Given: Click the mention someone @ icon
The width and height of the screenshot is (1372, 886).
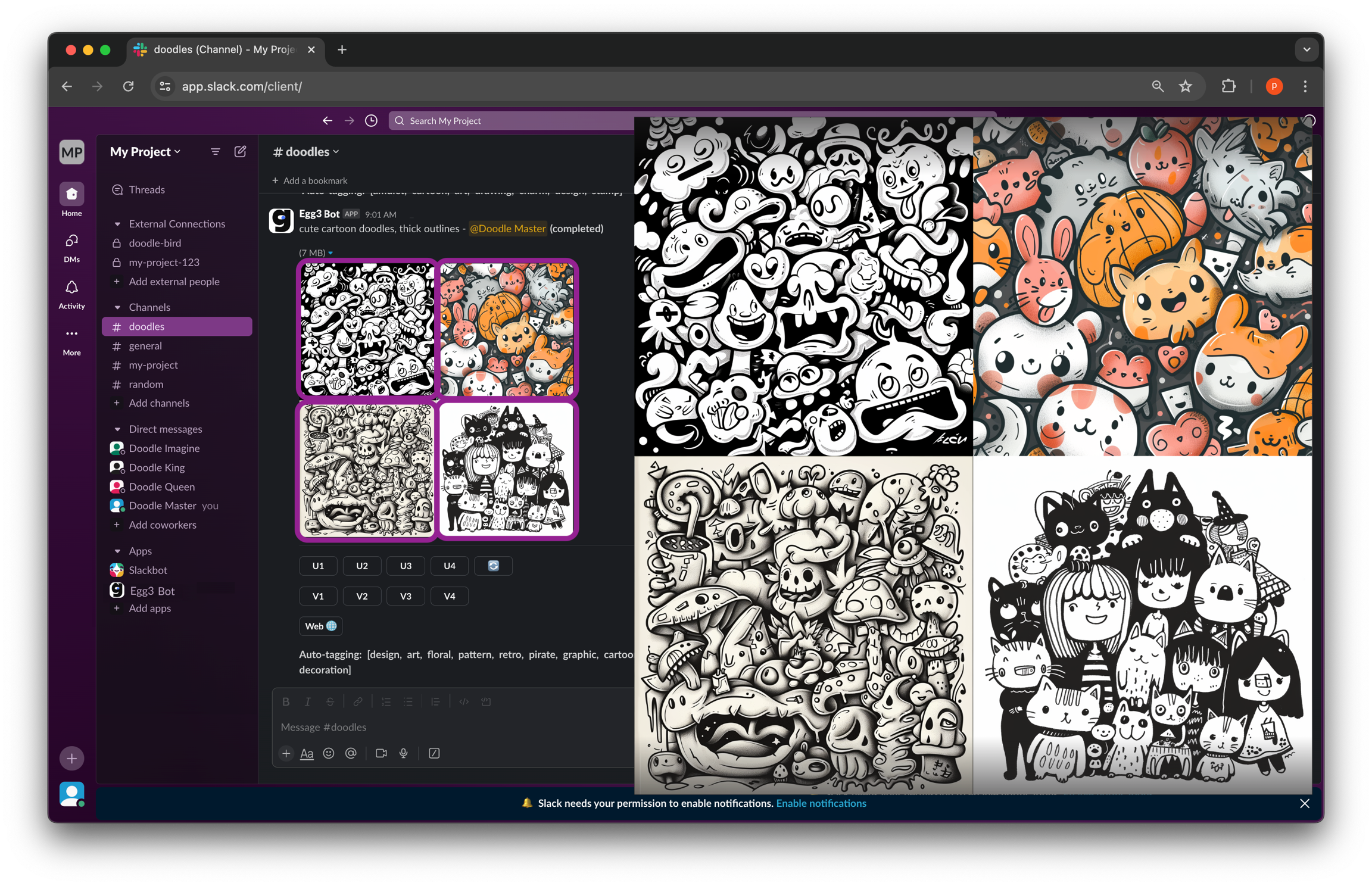Looking at the screenshot, I should pyautogui.click(x=351, y=753).
